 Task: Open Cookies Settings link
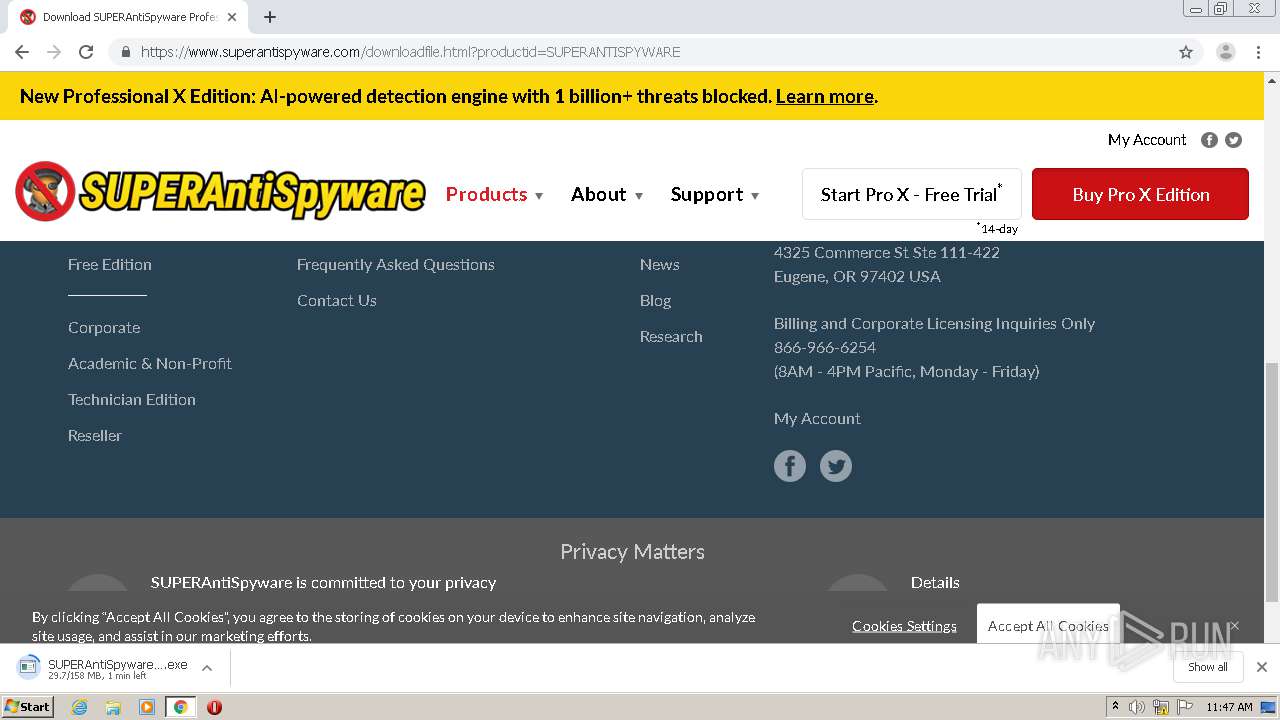[904, 626]
